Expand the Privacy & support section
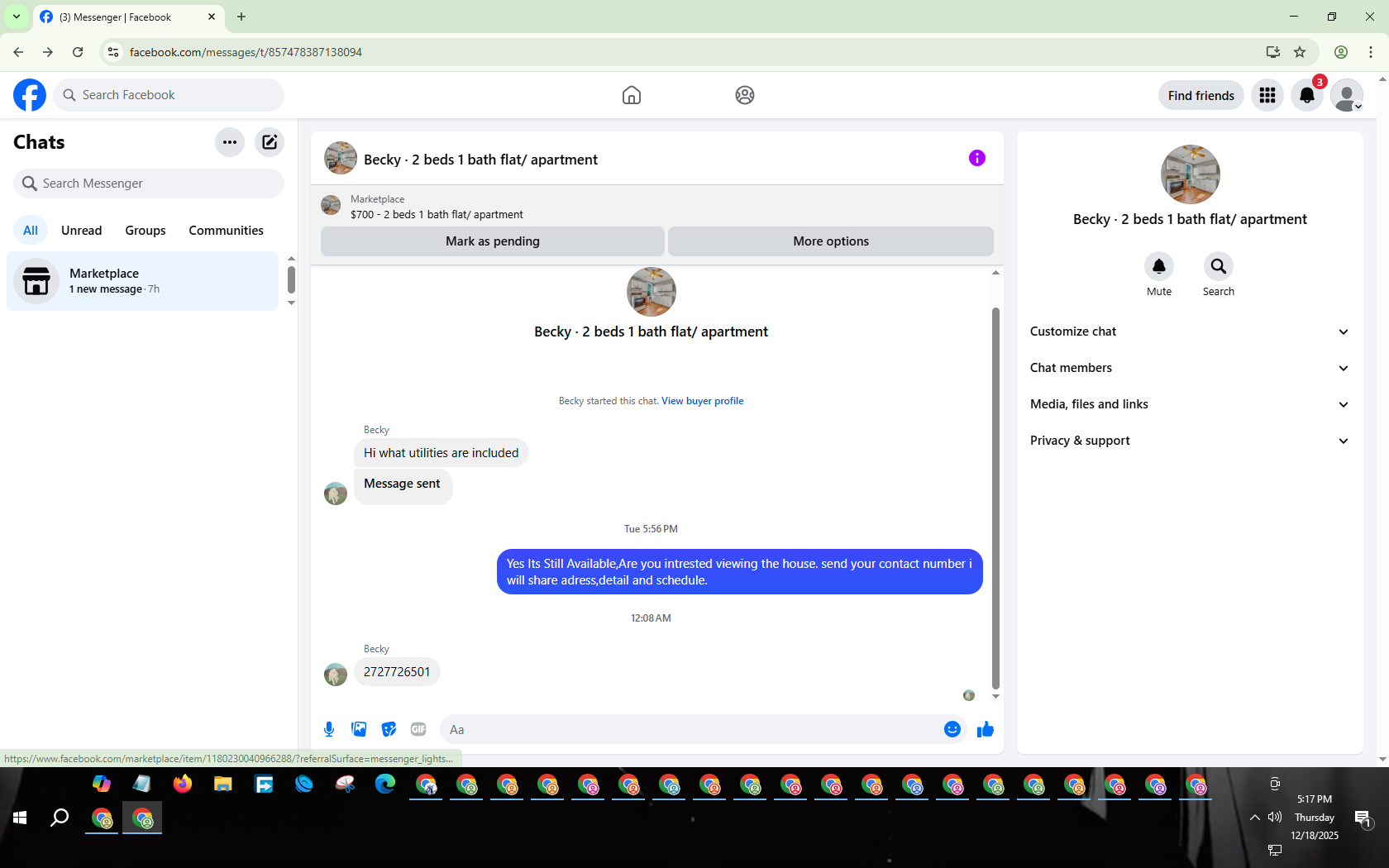The height and width of the screenshot is (868, 1389). pyautogui.click(x=1190, y=441)
